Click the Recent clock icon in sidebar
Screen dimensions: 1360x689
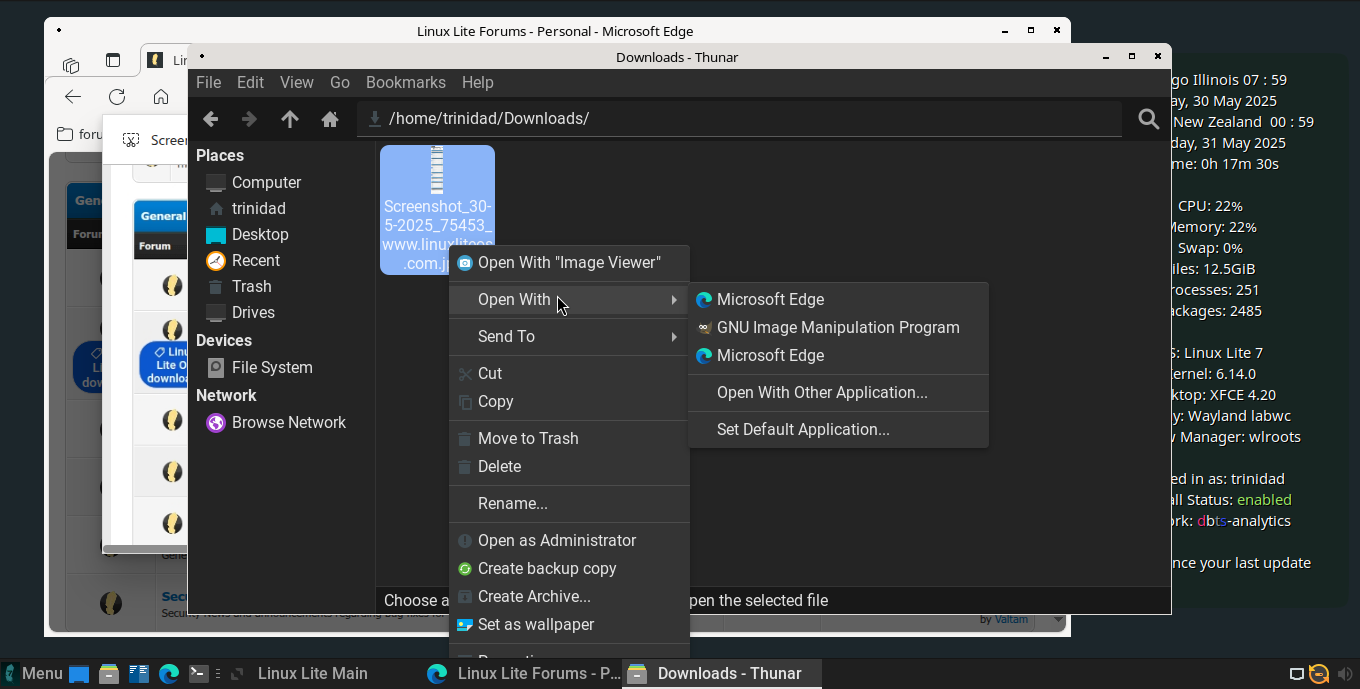click(216, 261)
